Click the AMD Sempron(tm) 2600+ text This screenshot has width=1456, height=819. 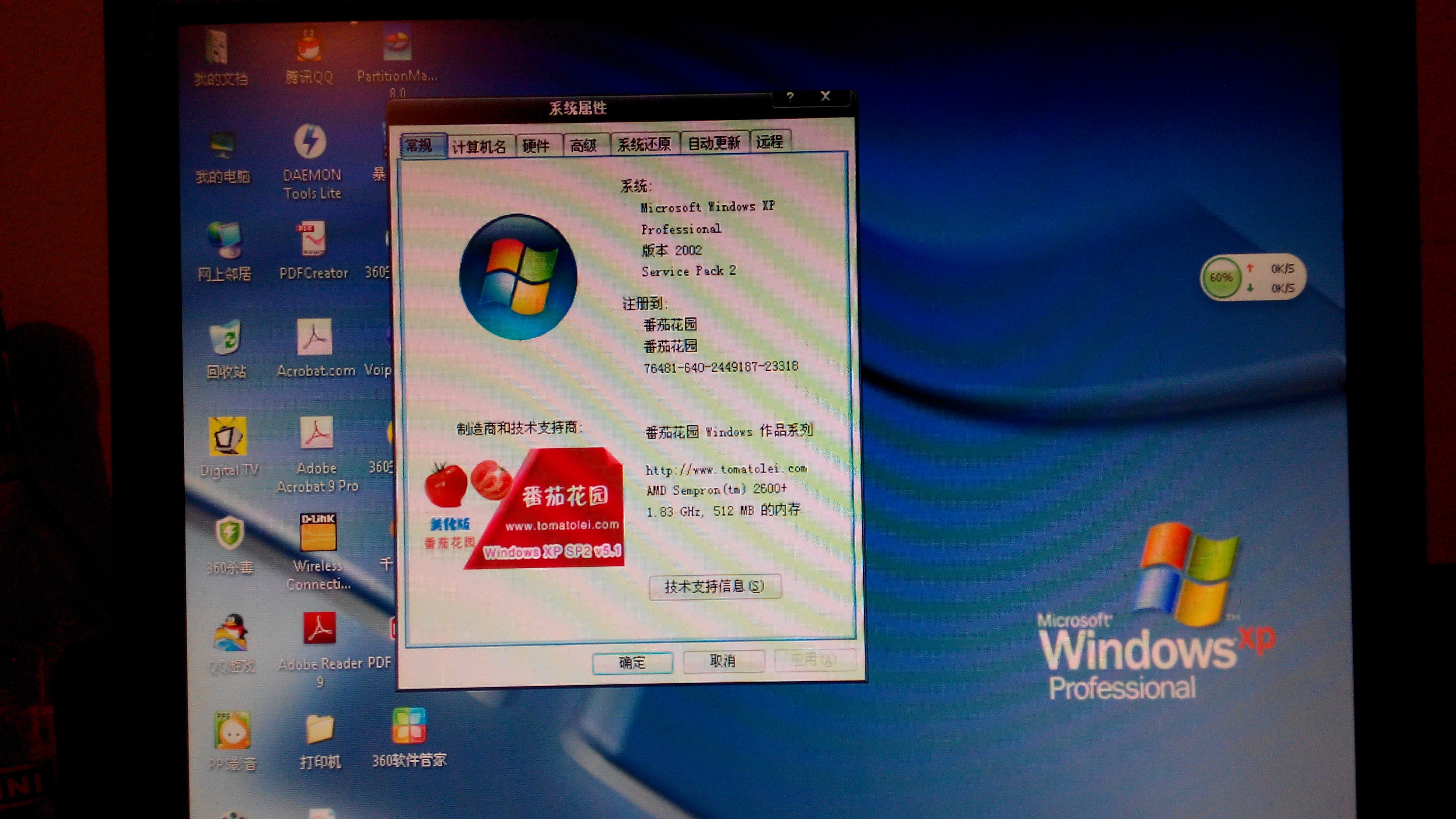pos(716,490)
